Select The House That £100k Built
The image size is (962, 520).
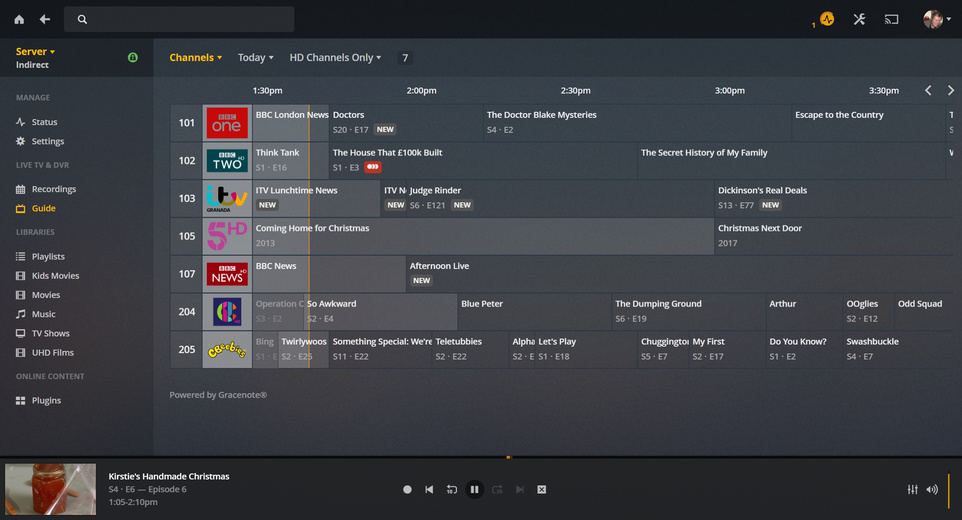point(483,161)
